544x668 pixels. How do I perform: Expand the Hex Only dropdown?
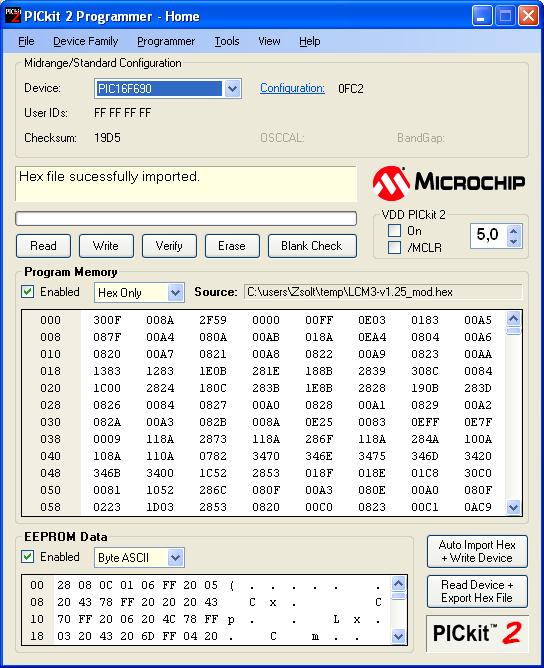[175, 293]
